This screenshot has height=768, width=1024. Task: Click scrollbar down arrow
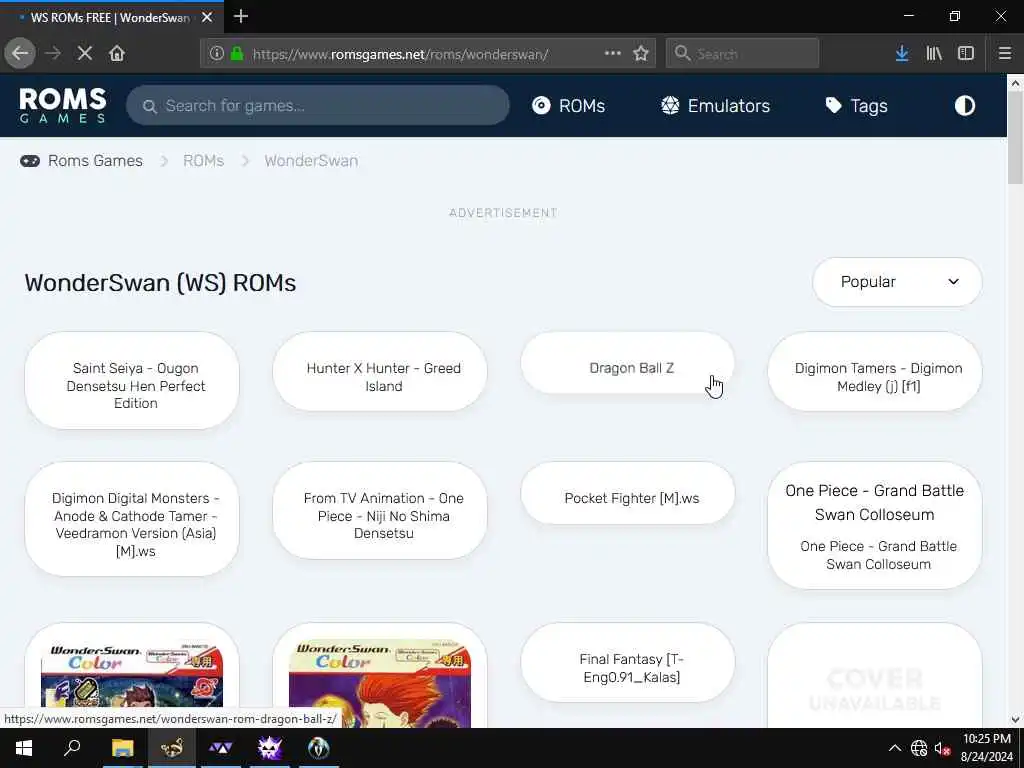pyautogui.click(x=1015, y=720)
